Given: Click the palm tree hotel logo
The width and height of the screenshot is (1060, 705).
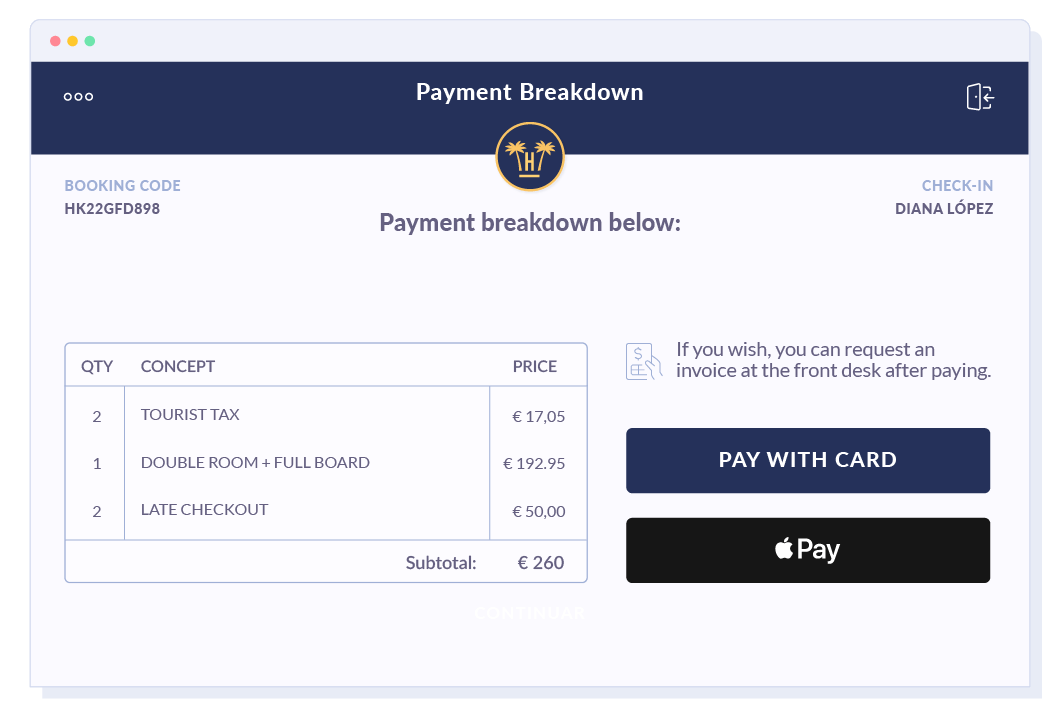Looking at the screenshot, I should 530,157.
